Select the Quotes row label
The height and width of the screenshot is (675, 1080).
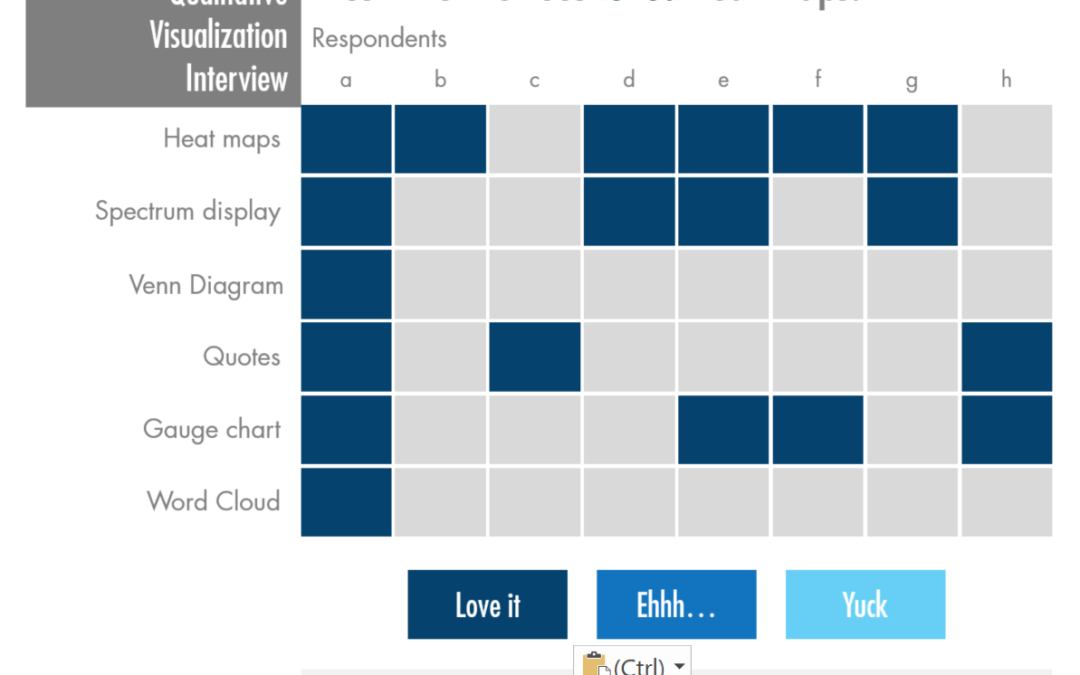pos(242,357)
